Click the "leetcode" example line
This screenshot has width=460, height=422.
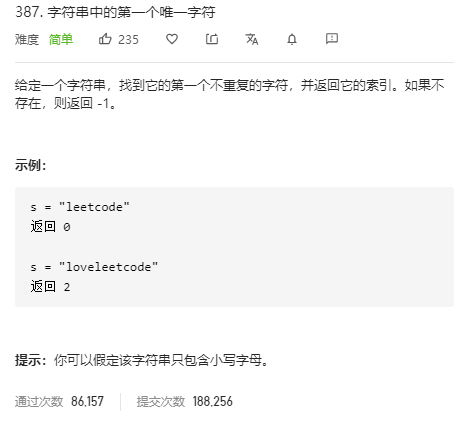80,207
